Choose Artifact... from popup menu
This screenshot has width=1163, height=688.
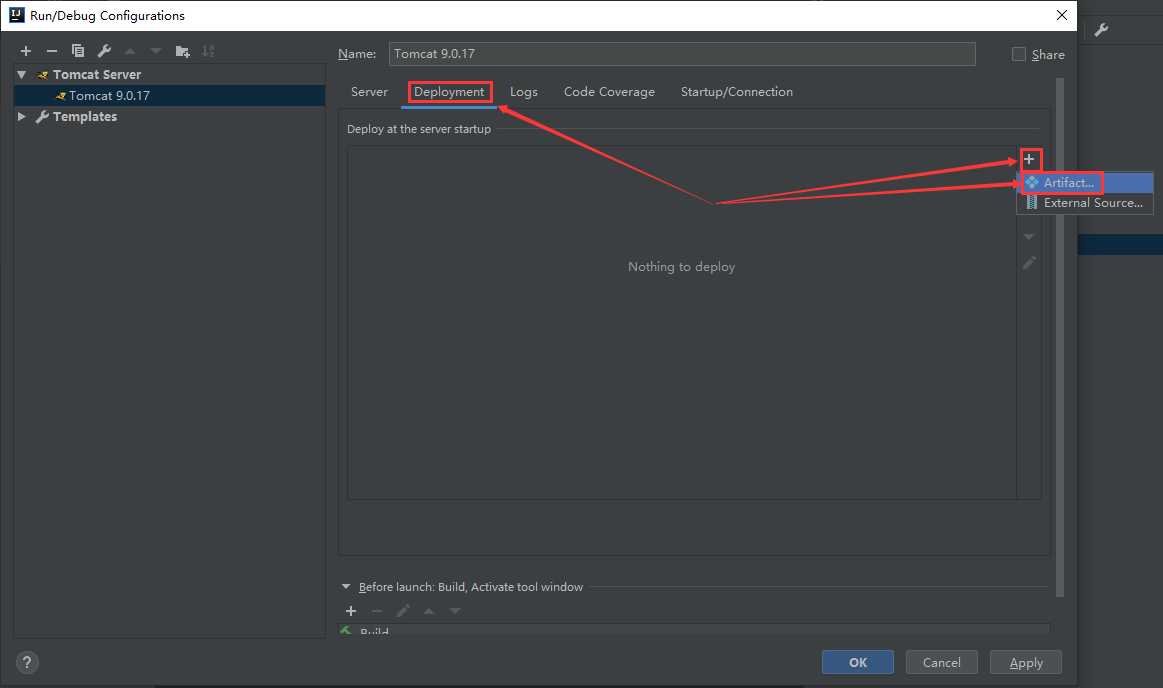(1085, 182)
